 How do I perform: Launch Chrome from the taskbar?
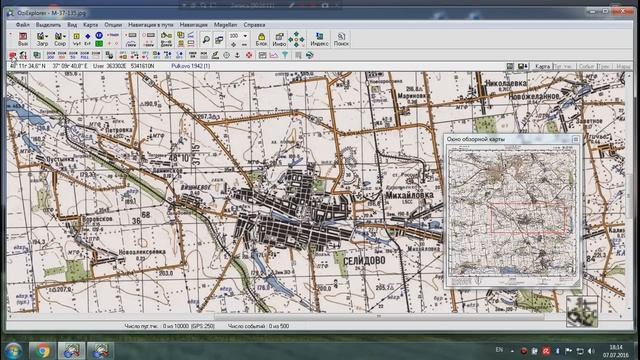[x=42, y=351]
